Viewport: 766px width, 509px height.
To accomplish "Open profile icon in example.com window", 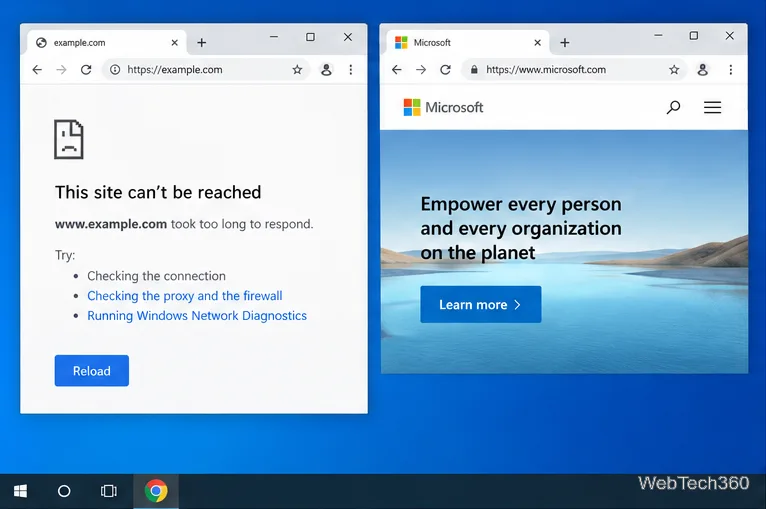I will click(326, 70).
